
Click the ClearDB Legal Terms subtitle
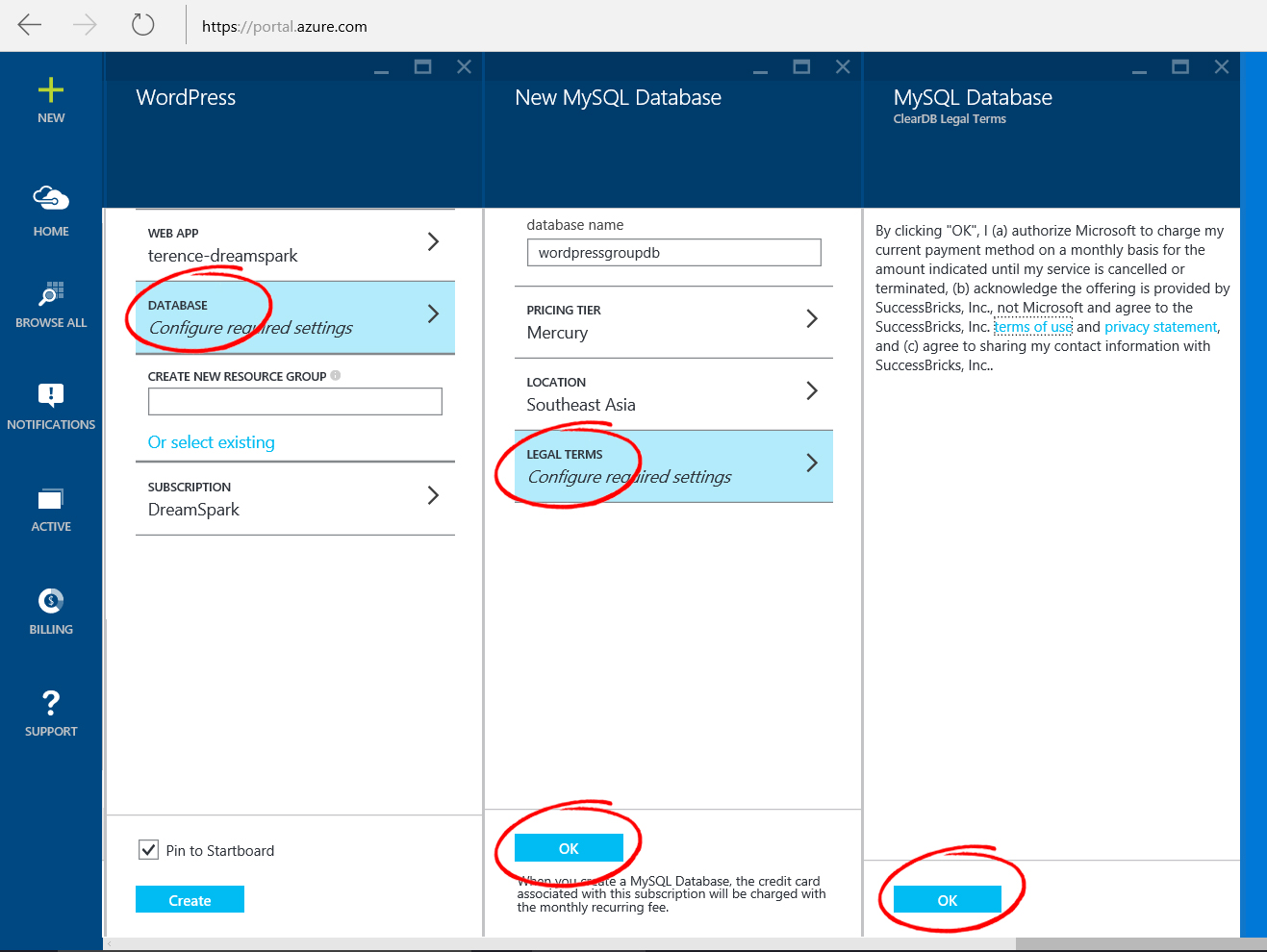950,119
